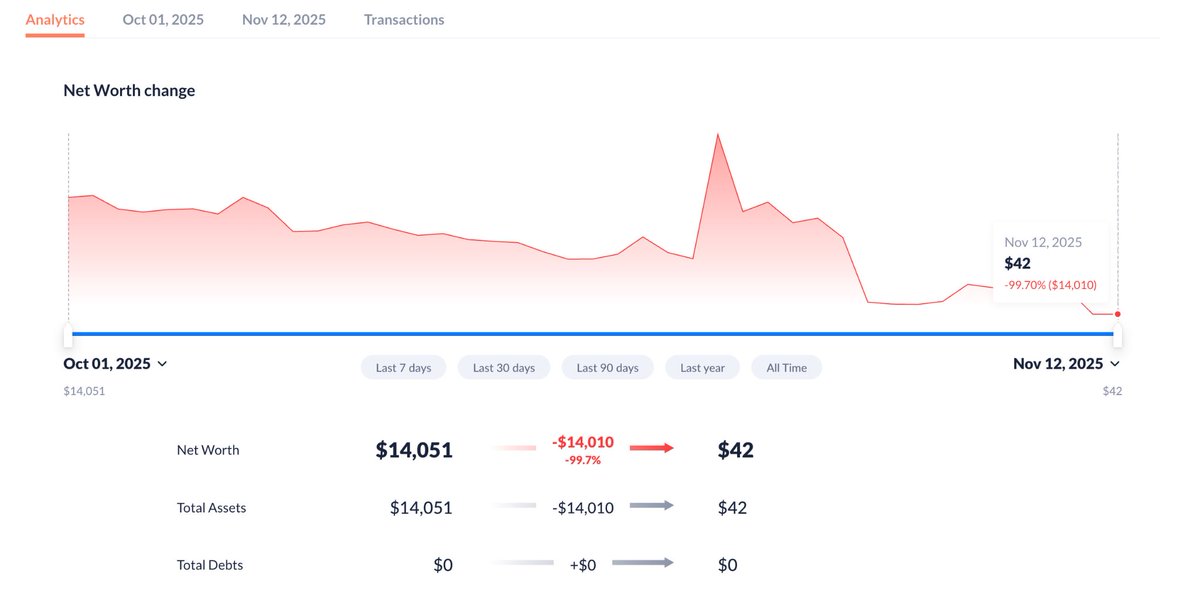Select the All Time range

(786, 367)
